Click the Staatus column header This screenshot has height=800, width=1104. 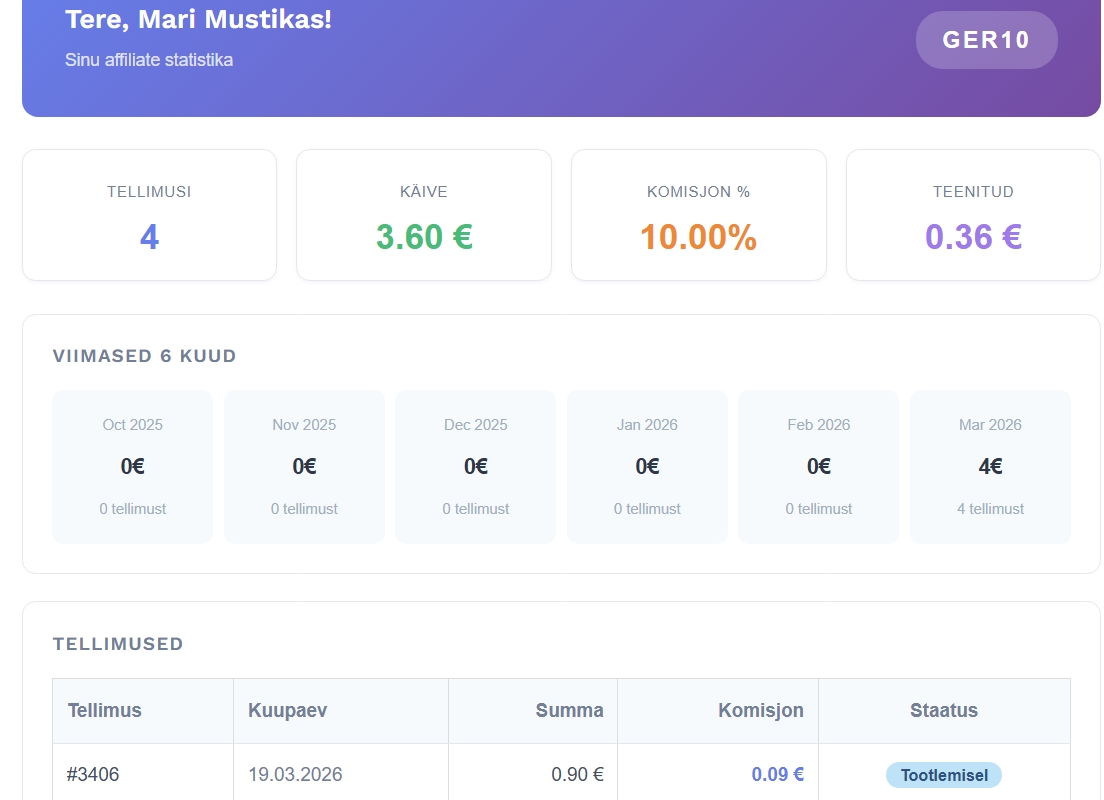[944, 711]
